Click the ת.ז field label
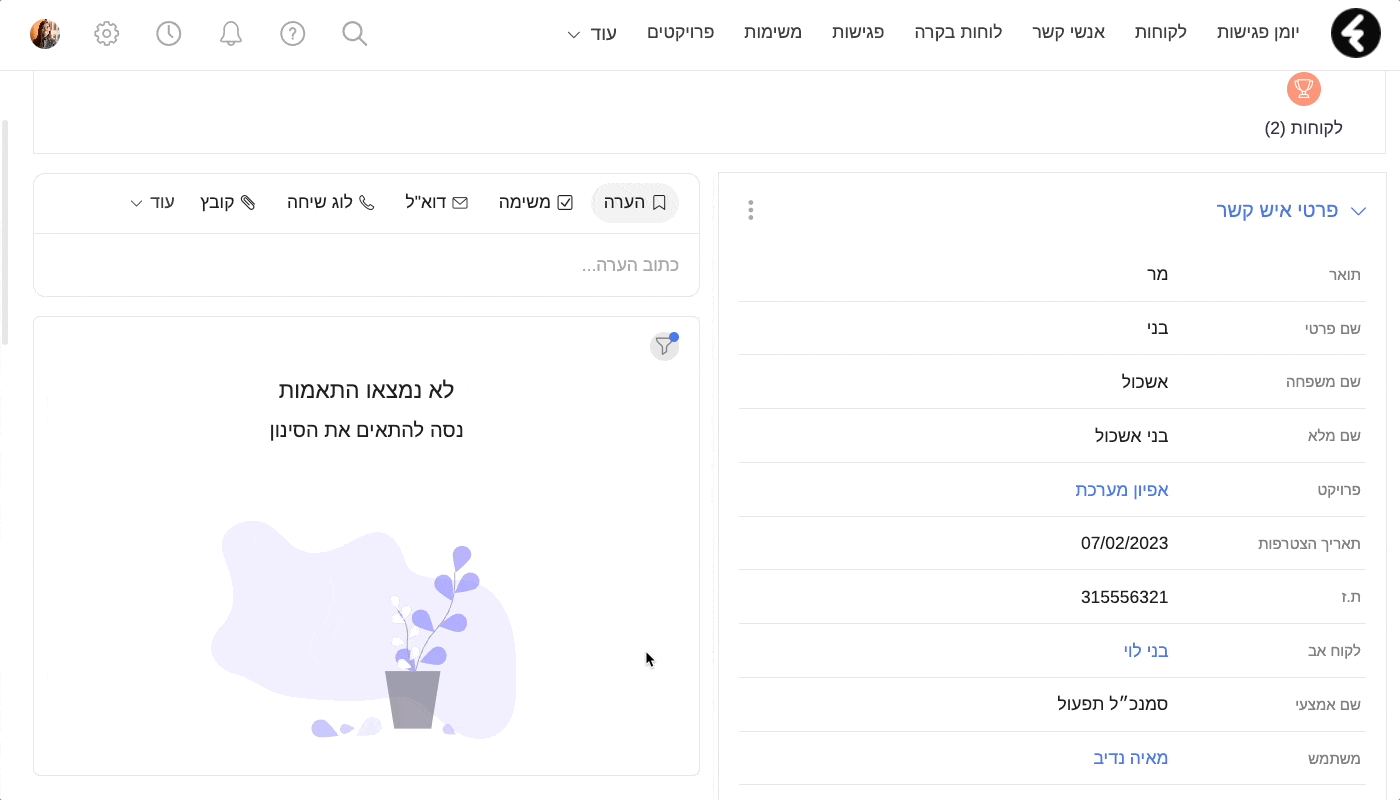 tap(1352, 597)
